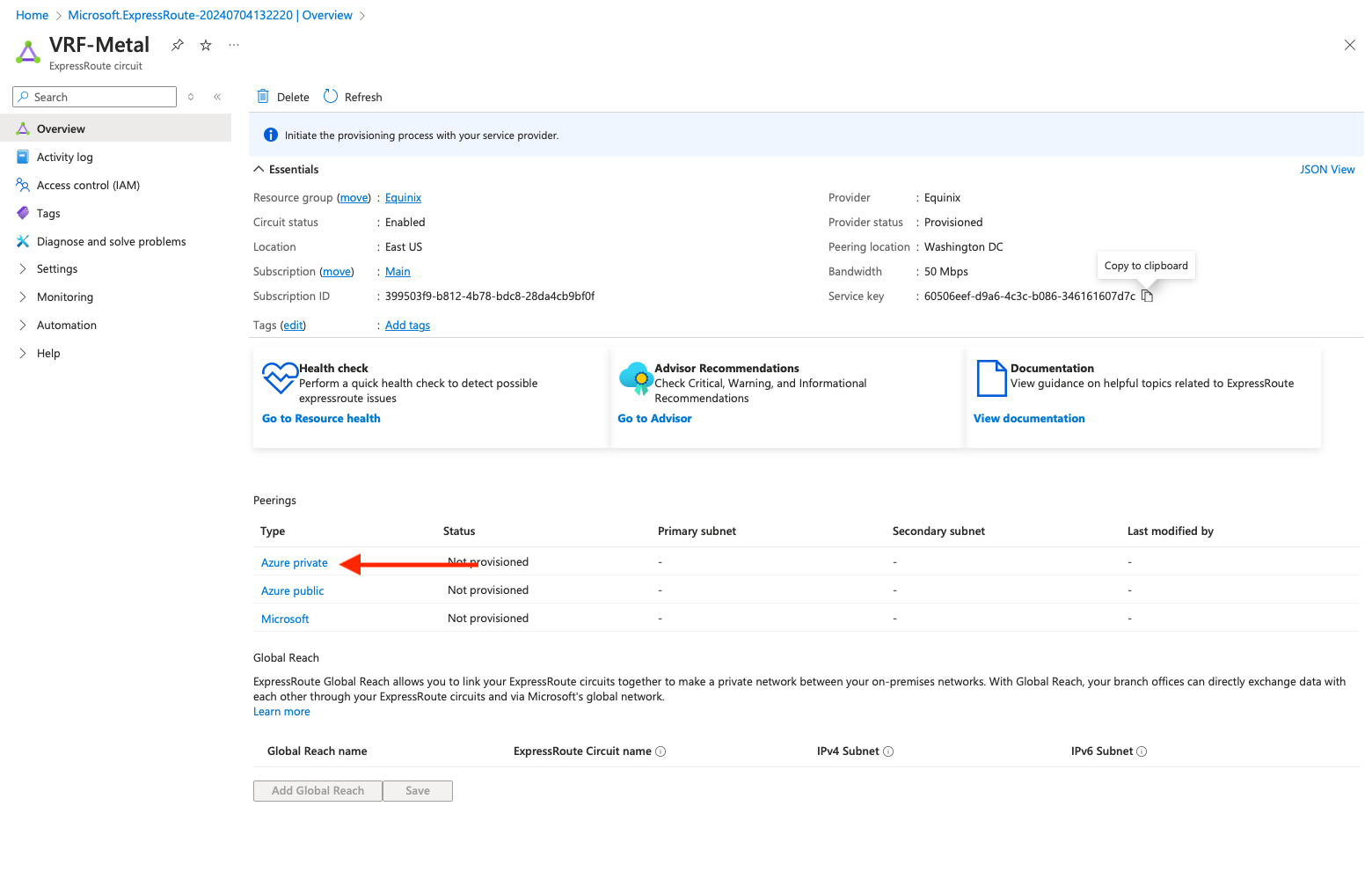This screenshot has width=1372, height=872.
Task: Open Azure public peering
Action: [293, 591]
